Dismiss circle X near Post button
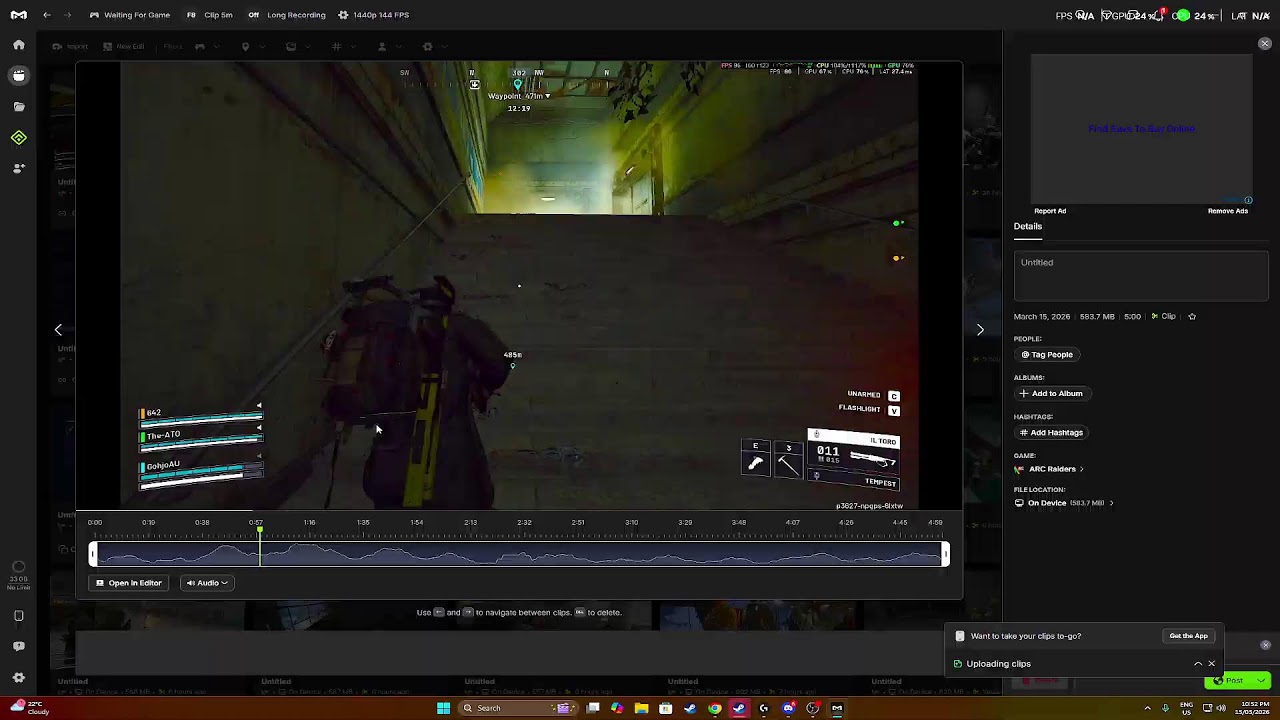 [x=1265, y=645]
